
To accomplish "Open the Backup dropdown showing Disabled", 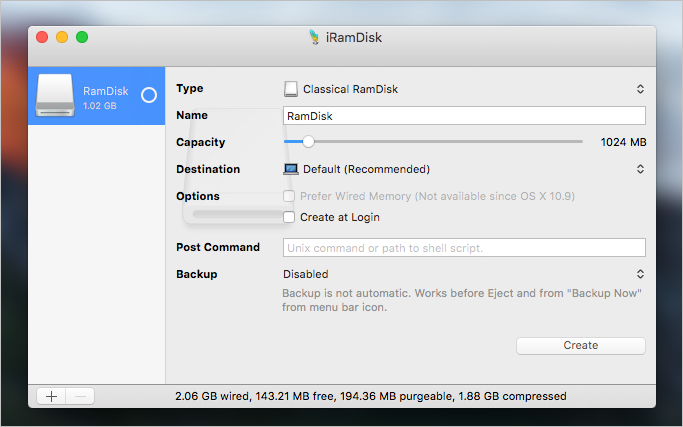I will pyautogui.click(x=464, y=274).
